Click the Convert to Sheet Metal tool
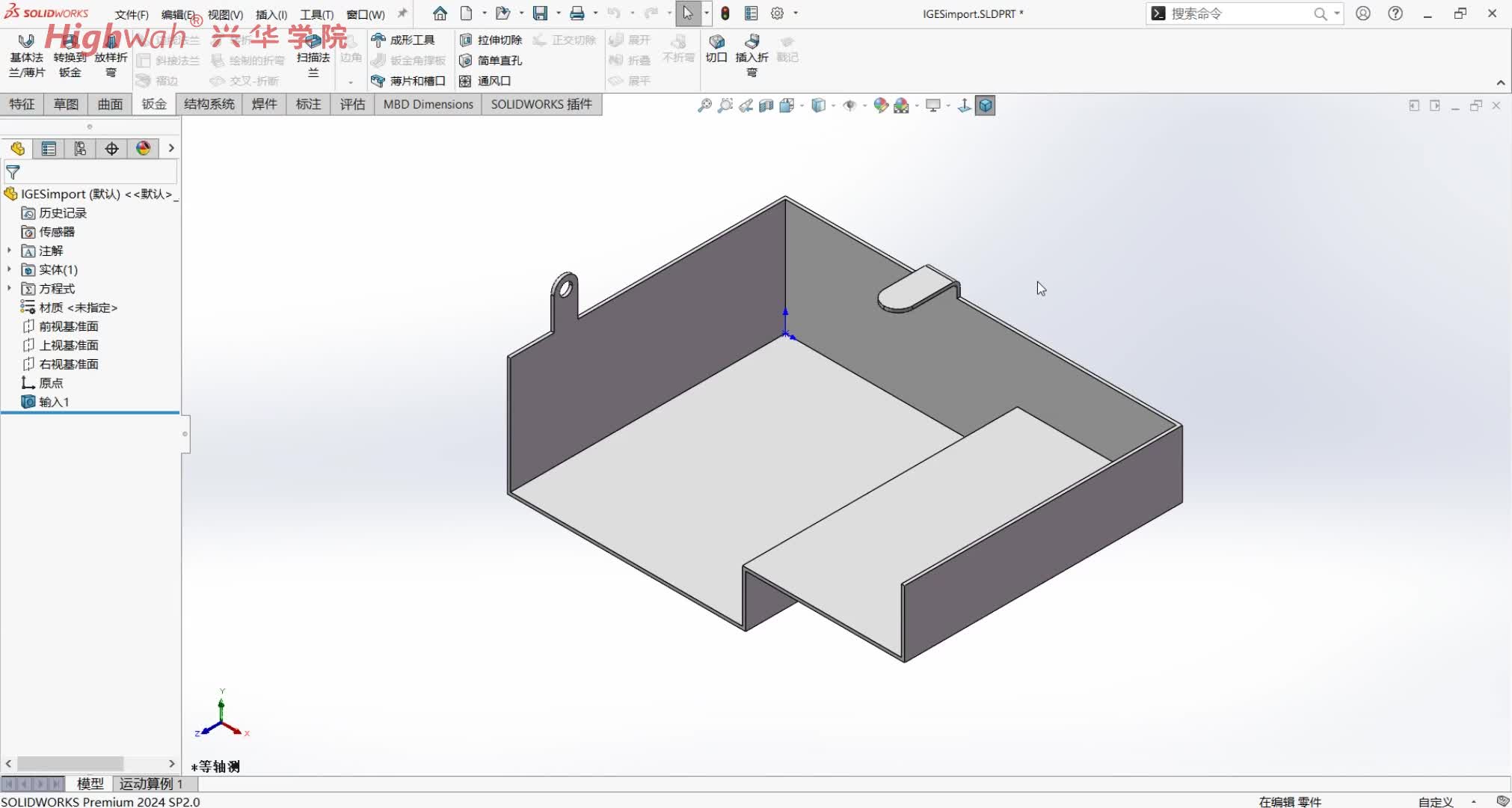The height and width of the screenshot is (808, 1512). coord(70,56)
